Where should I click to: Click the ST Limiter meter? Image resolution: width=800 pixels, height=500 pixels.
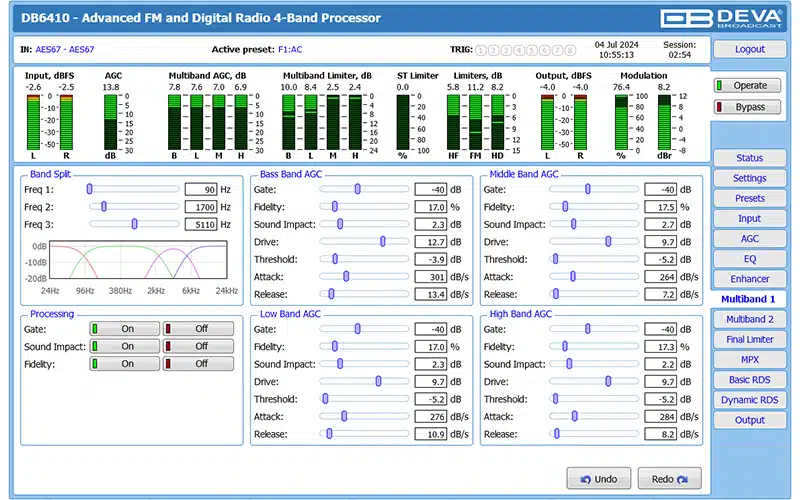click(403, 122)
